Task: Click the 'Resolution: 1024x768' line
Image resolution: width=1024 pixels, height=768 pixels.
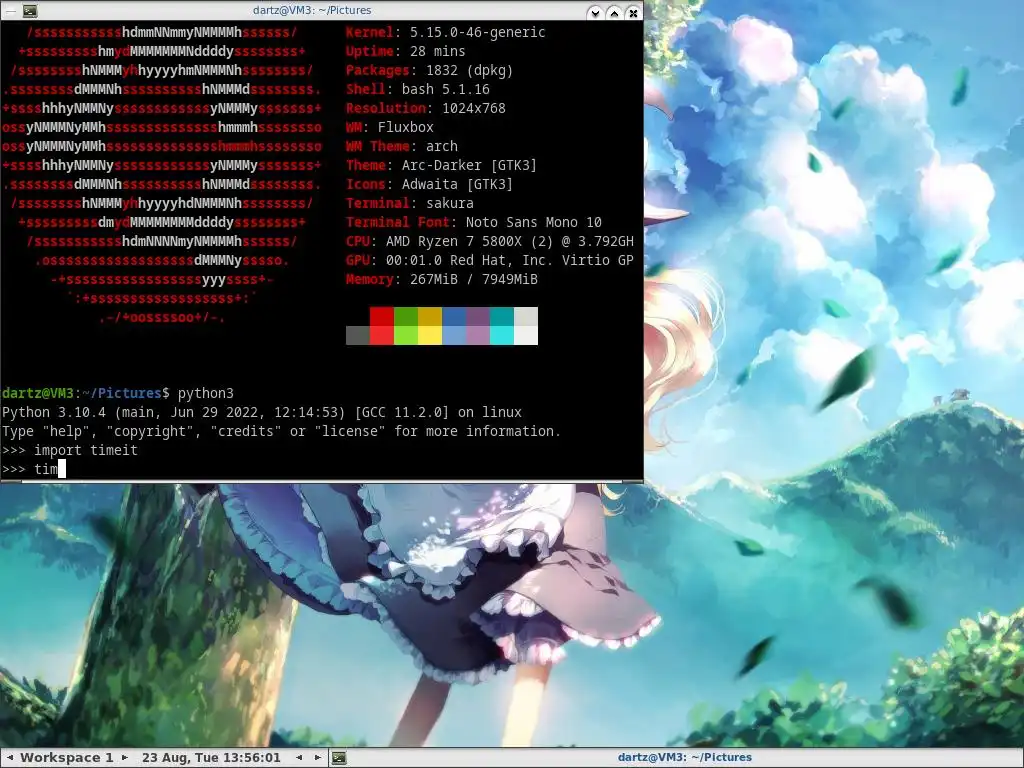Action: tap(426, 108)
